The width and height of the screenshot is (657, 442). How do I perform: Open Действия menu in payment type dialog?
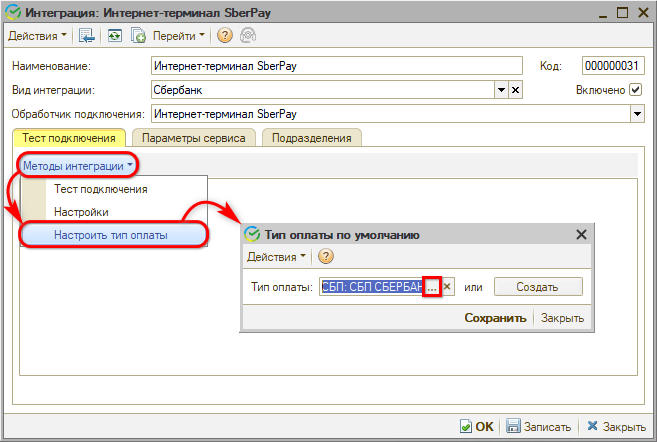[x=277, y=256]
